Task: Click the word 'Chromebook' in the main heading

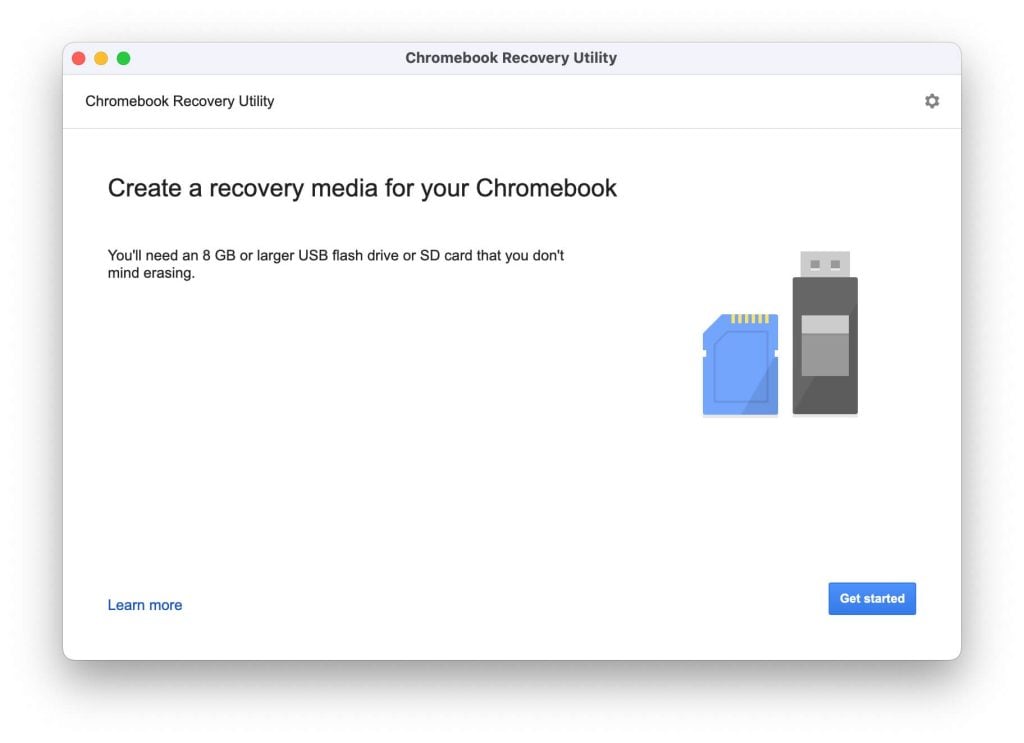Action: [546, 188]
